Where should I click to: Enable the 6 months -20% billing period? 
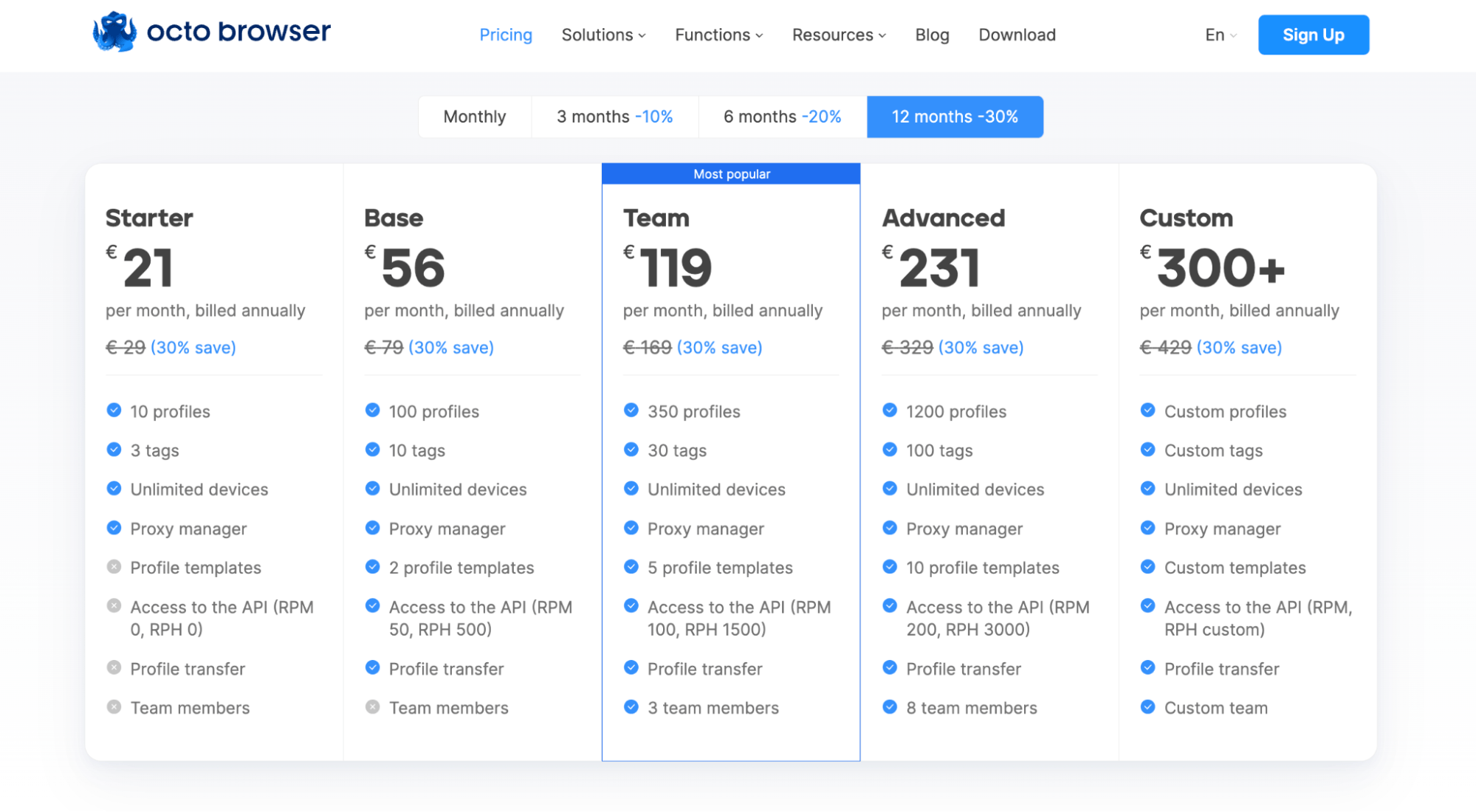tap(781, 116)
